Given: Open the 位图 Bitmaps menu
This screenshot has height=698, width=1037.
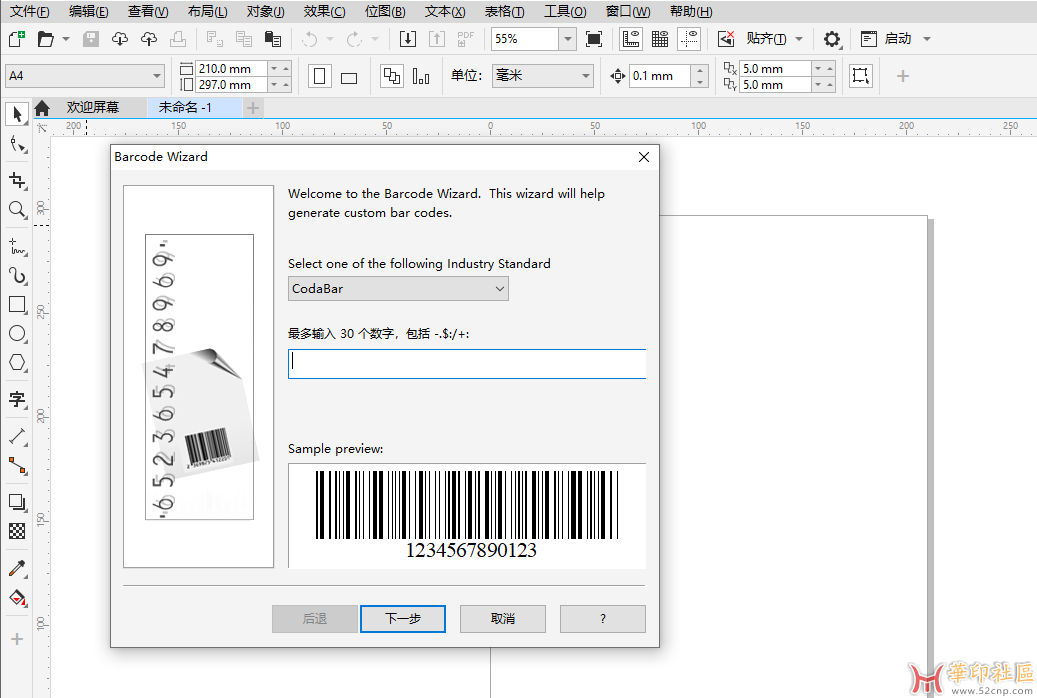Looking at the screenshot, I should (x=385, y=11).
